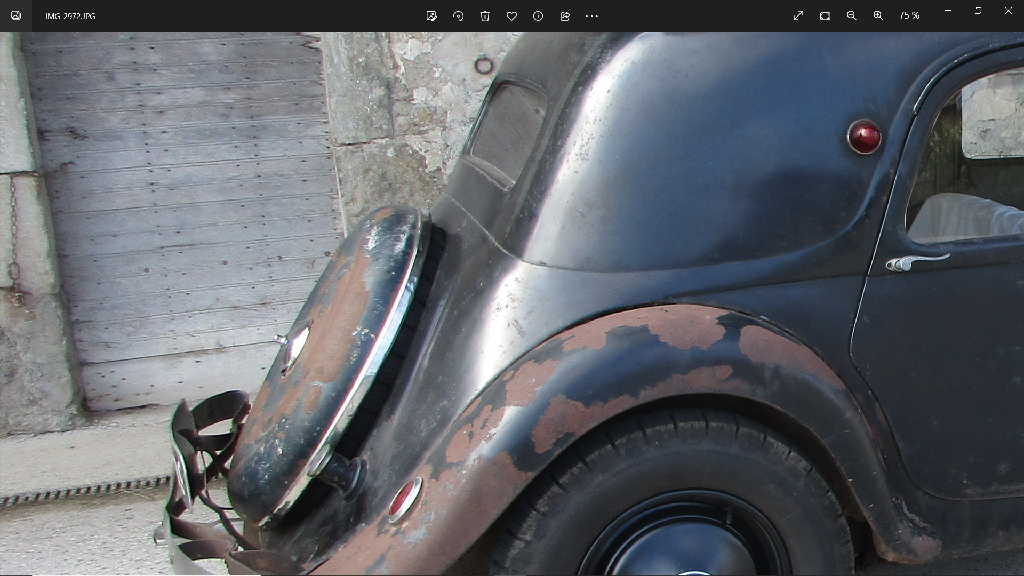This screenshot has width=1024, height=576.
Task: Enter full screen with the diagonal arrows icon
Action: click(x=798, y=16)
